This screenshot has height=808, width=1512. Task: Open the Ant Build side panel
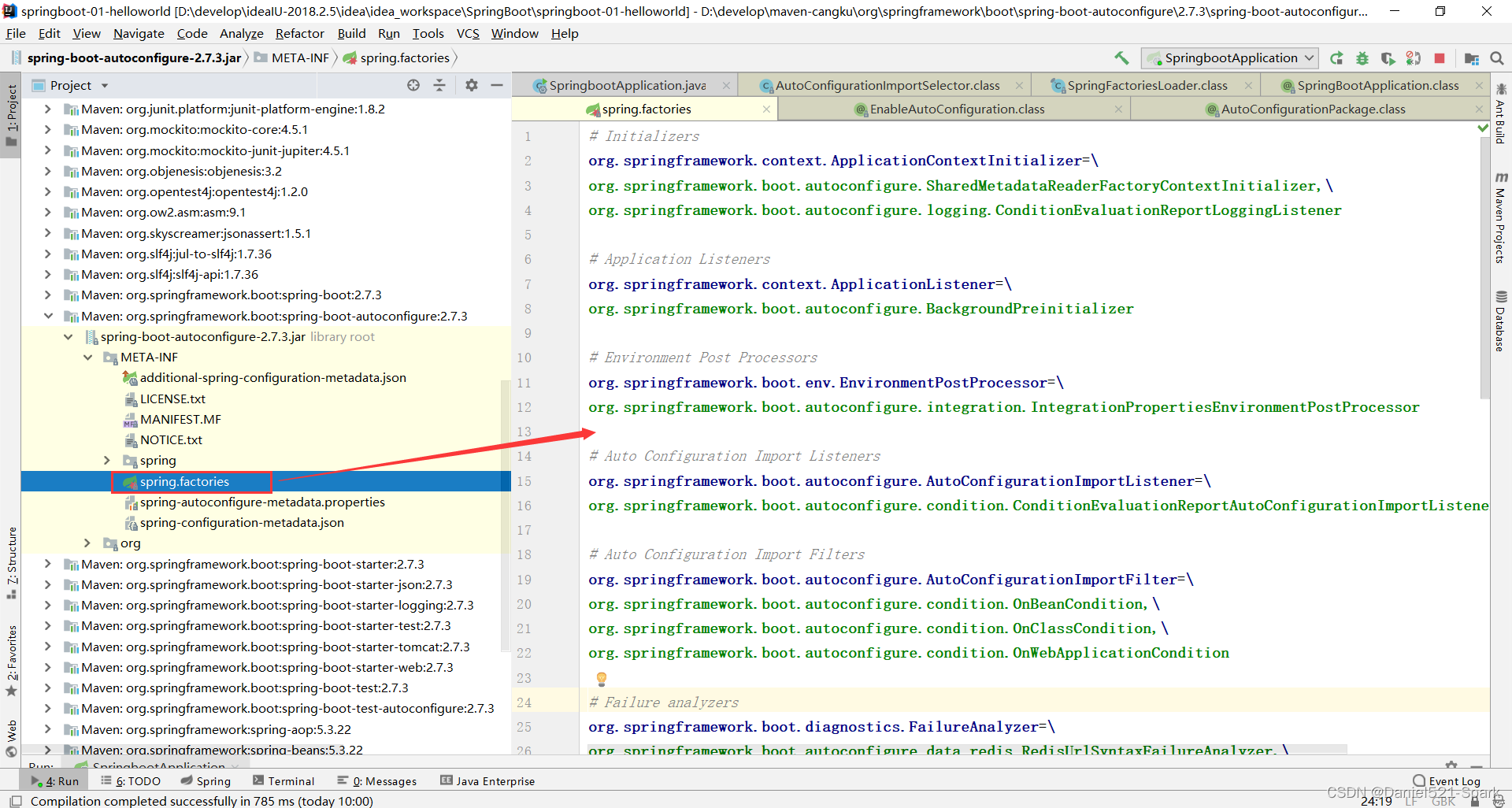click(1500, 113)
